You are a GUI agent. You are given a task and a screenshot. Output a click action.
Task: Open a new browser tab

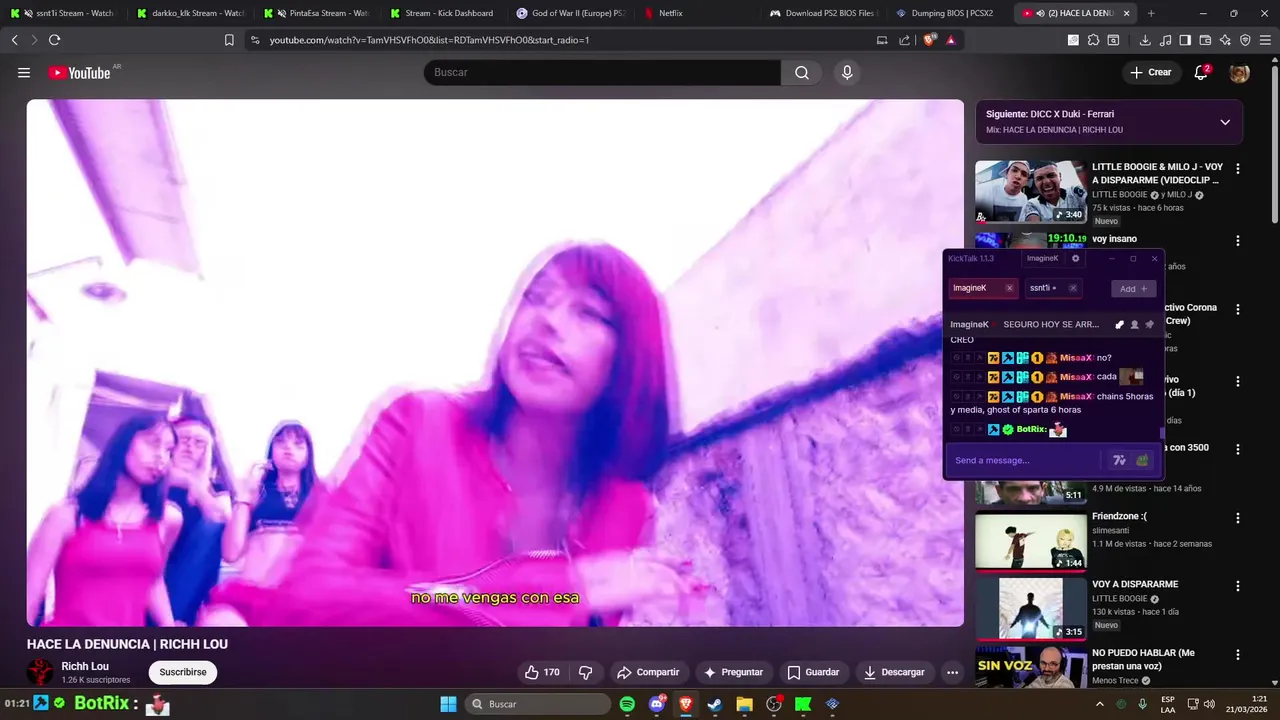coord(1151,13)
